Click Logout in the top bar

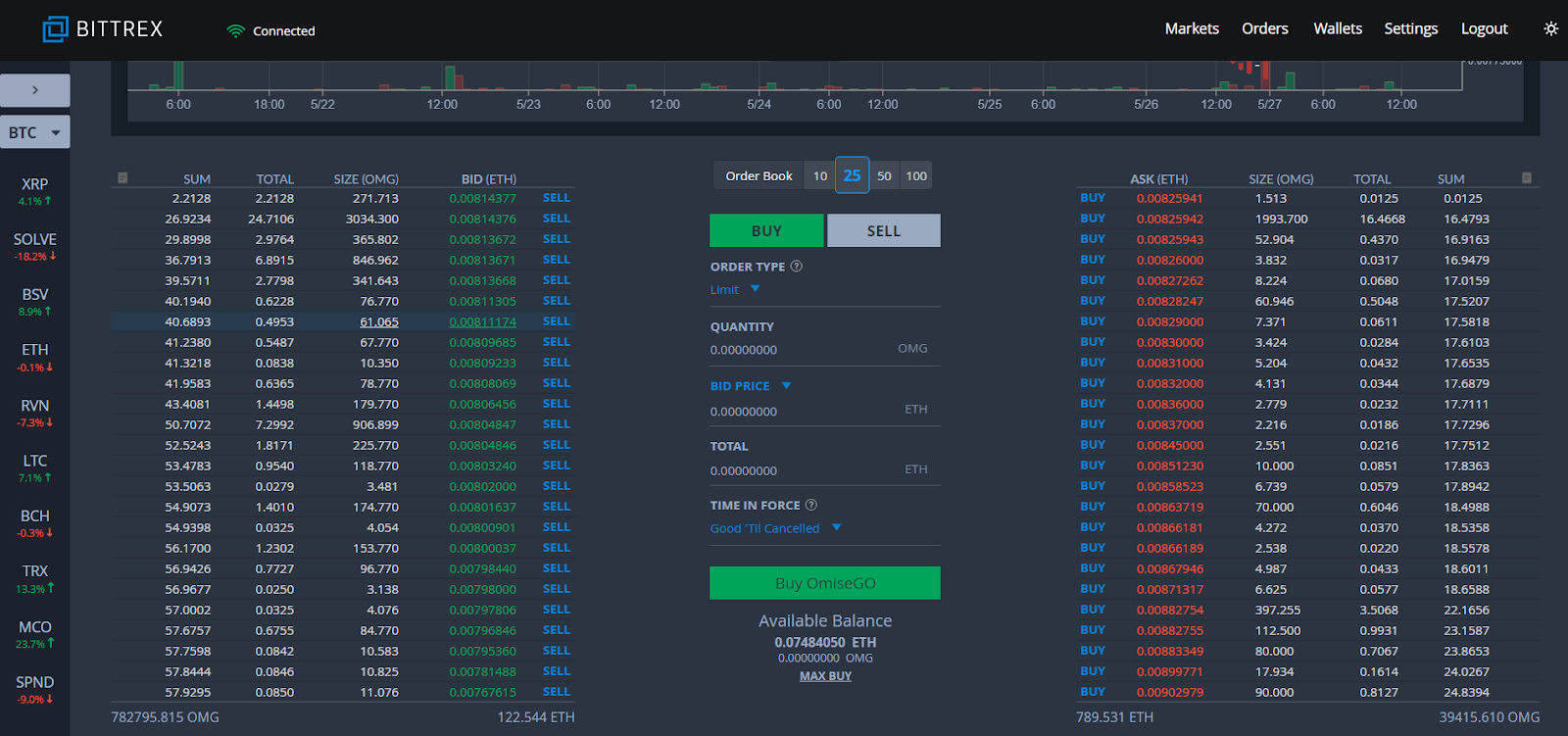point(1485,29)
